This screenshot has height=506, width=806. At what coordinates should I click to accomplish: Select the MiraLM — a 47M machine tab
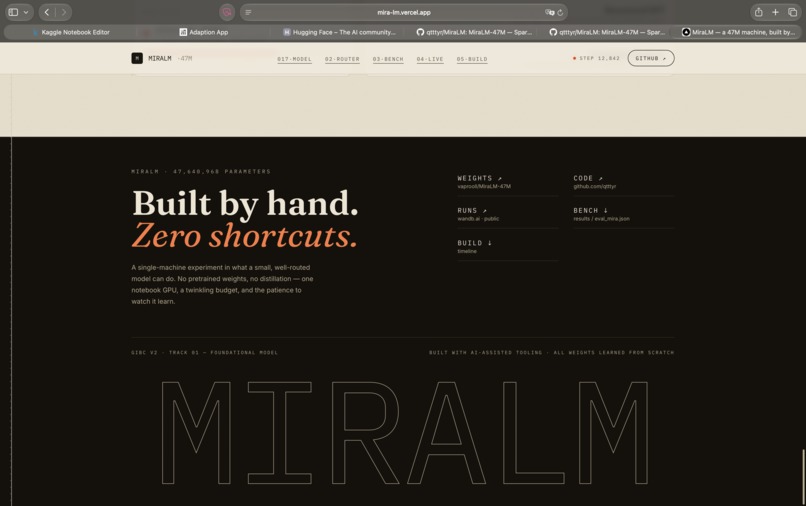tap(738, 32)
